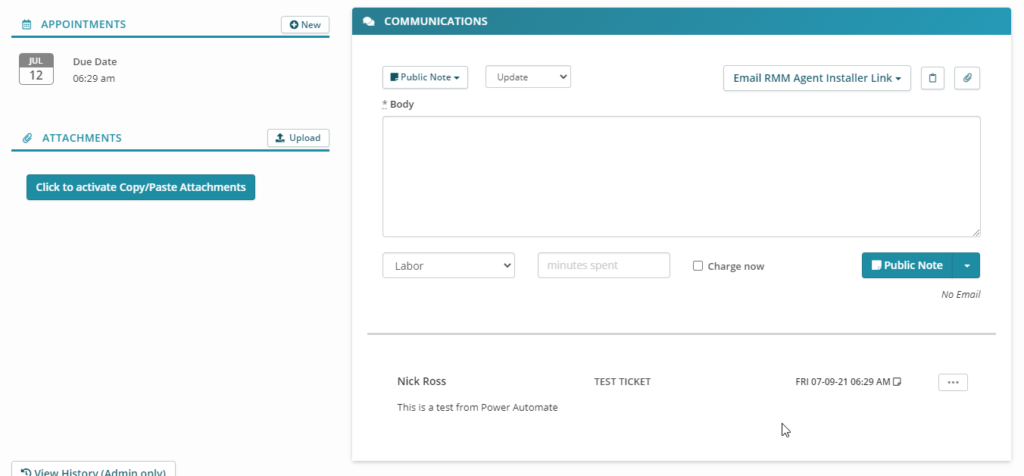Submit with the teal Public Note button
1024x476 pixels.
click(907, 265)
